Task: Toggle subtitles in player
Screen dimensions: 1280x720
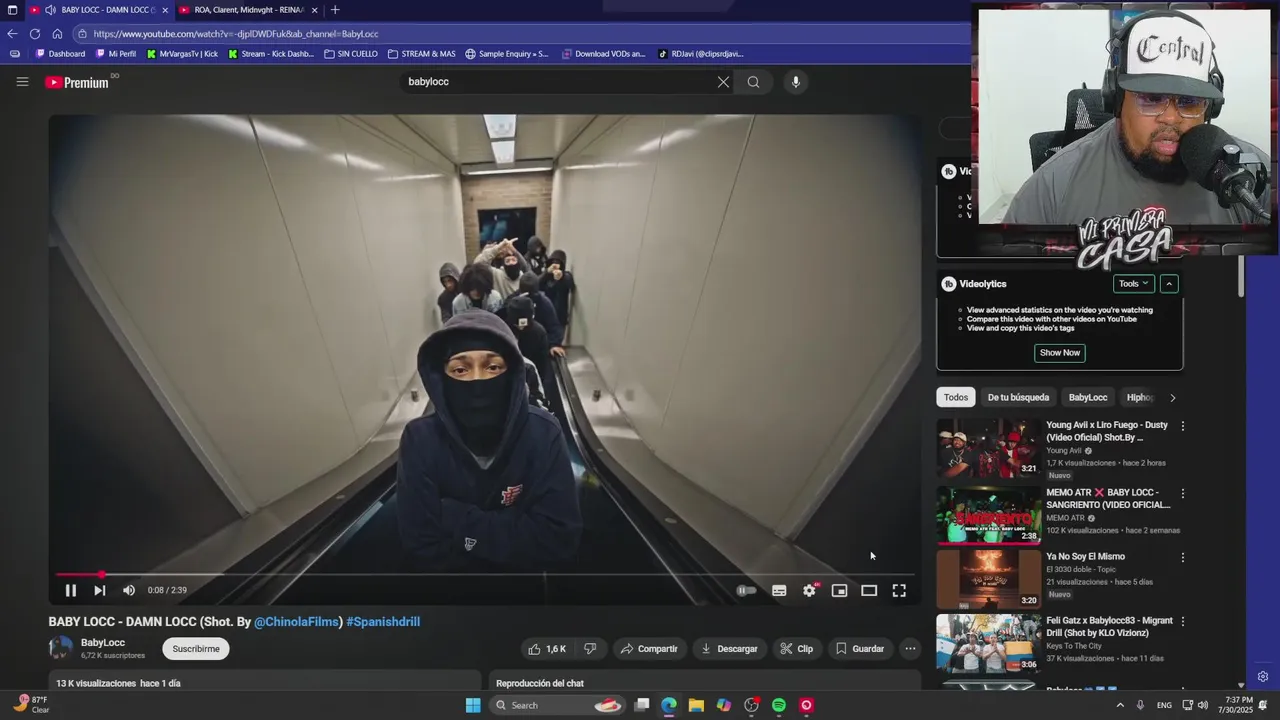Action: click(779, 590)
